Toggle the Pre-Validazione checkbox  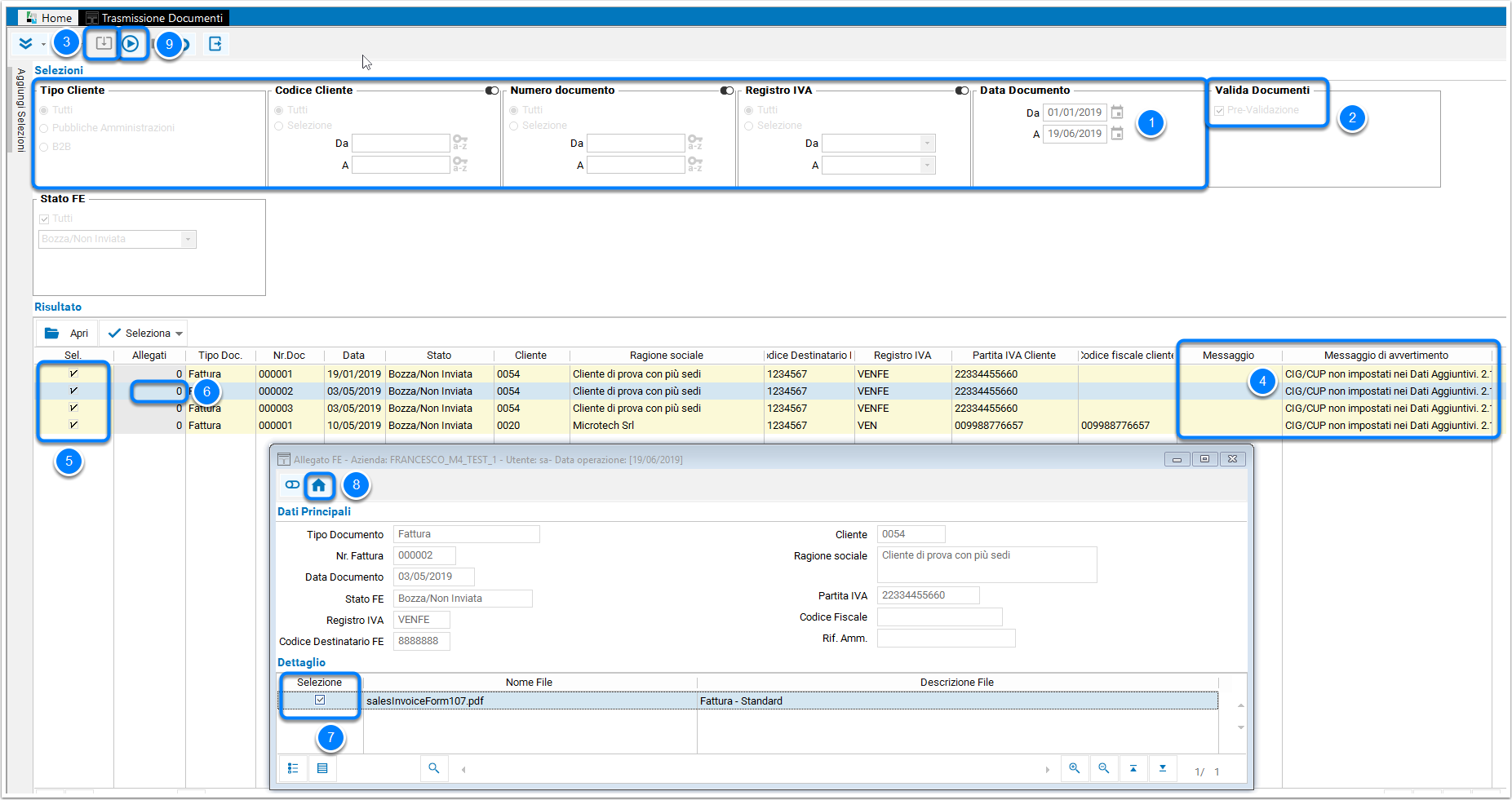(x=1219, y=110)
